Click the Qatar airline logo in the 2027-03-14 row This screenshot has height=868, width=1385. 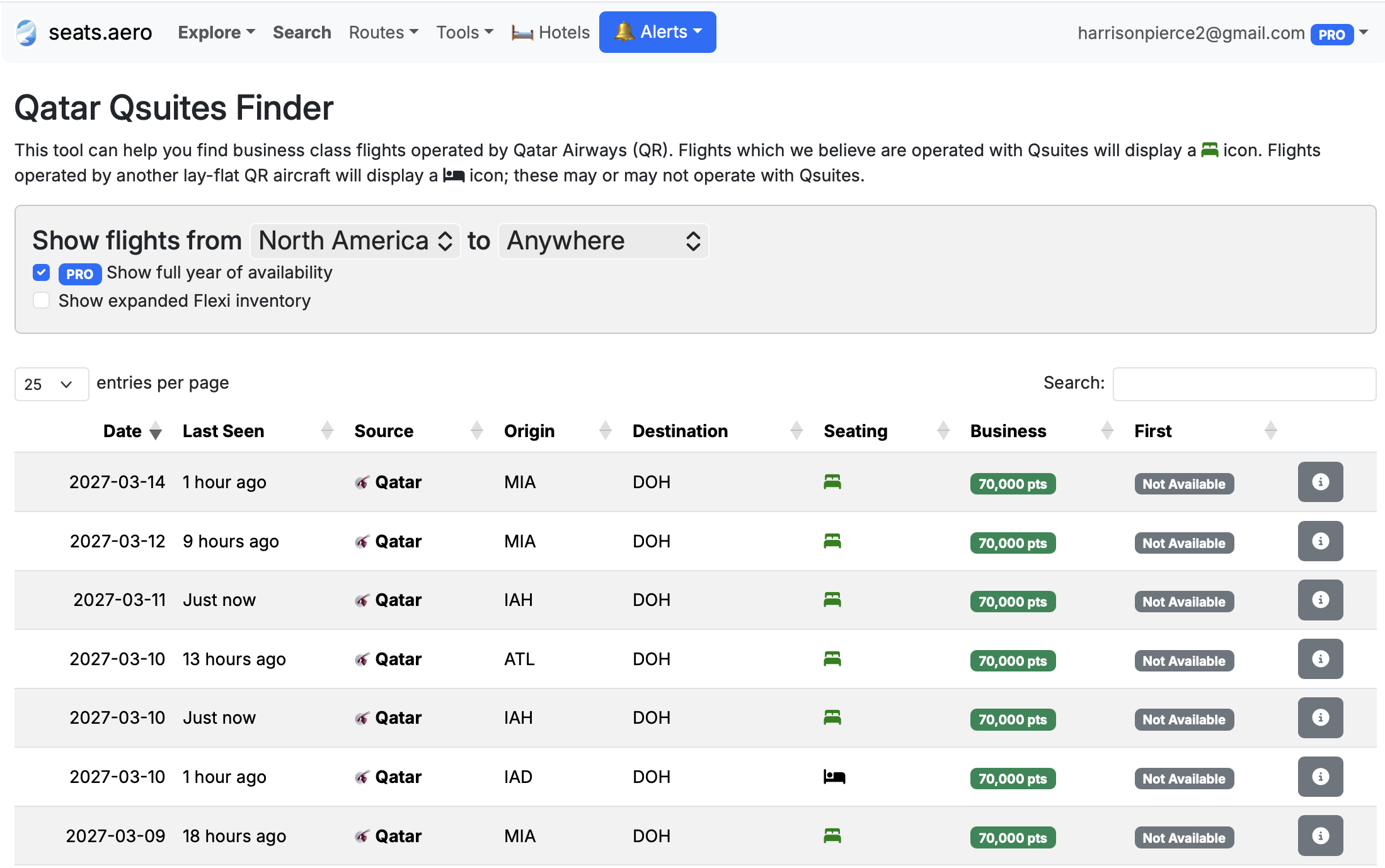pos(362,483)
